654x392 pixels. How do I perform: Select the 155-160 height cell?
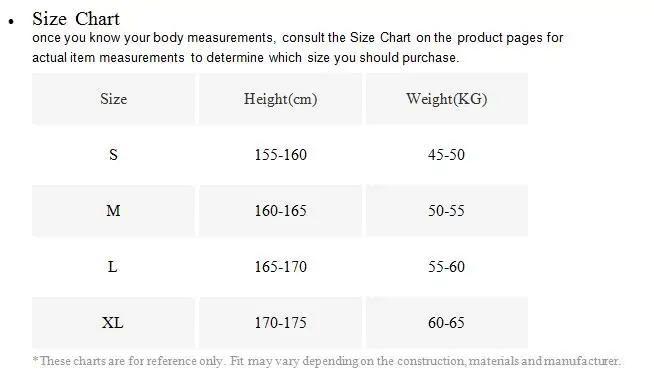280,155
